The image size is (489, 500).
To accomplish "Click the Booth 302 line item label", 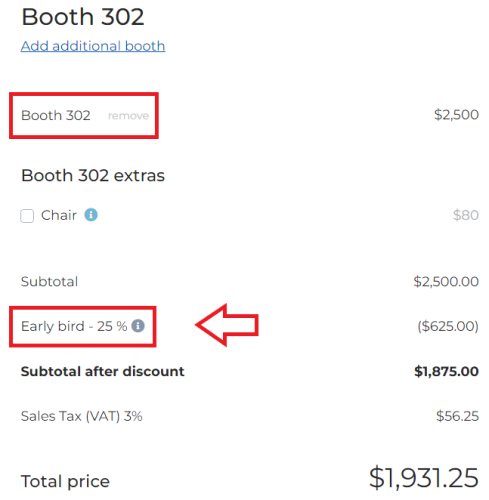I will (x=56, y=115).
